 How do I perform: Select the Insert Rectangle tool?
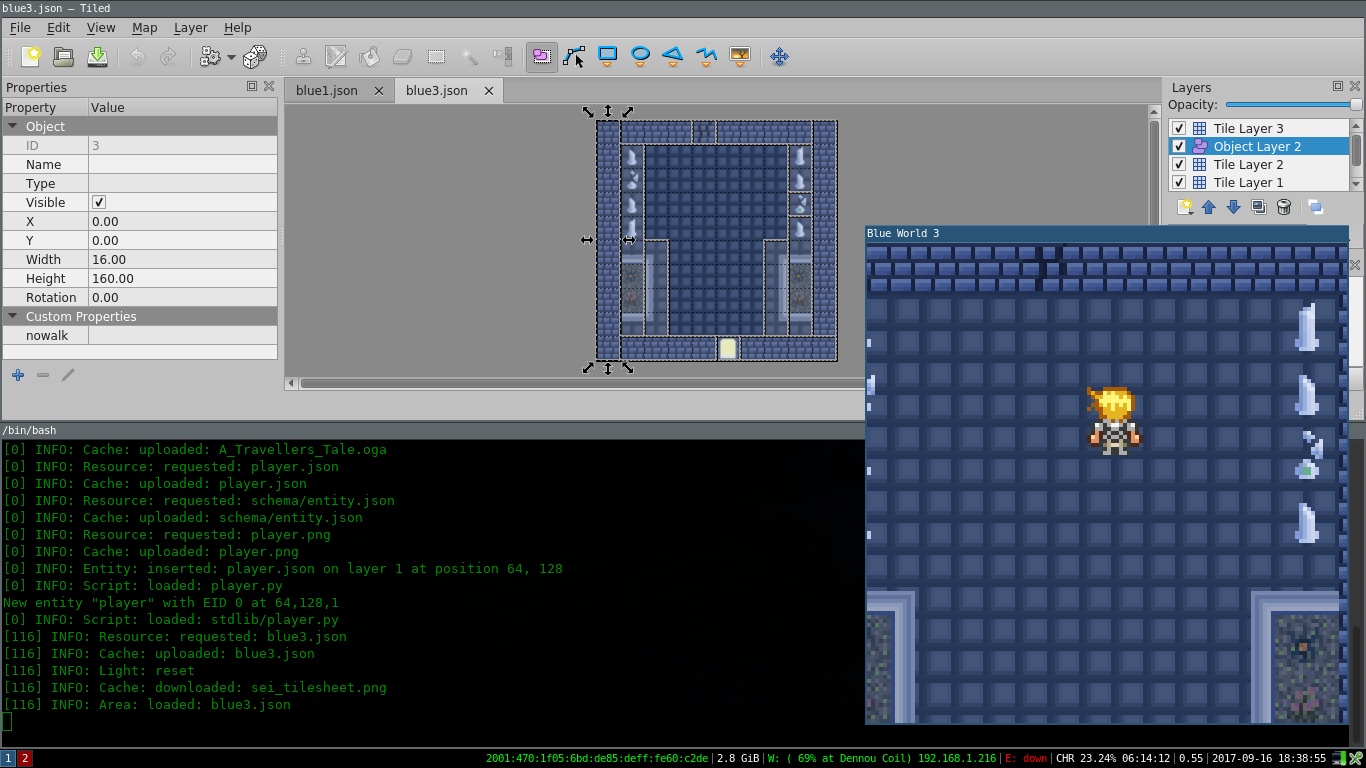point(607,56)
